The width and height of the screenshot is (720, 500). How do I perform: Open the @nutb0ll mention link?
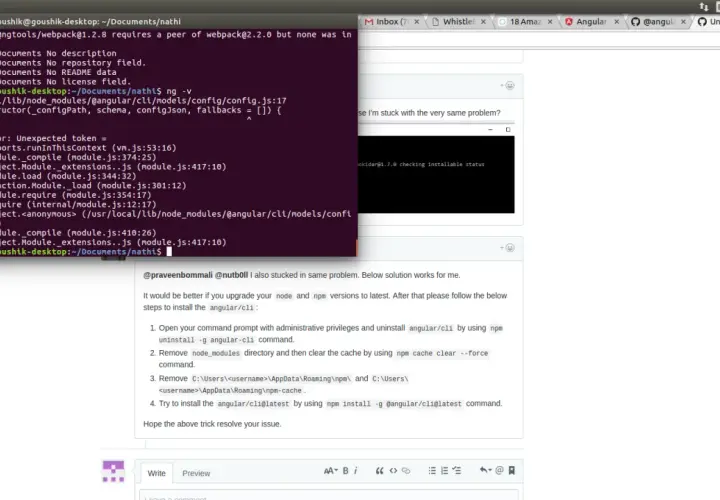pos(231,275)
